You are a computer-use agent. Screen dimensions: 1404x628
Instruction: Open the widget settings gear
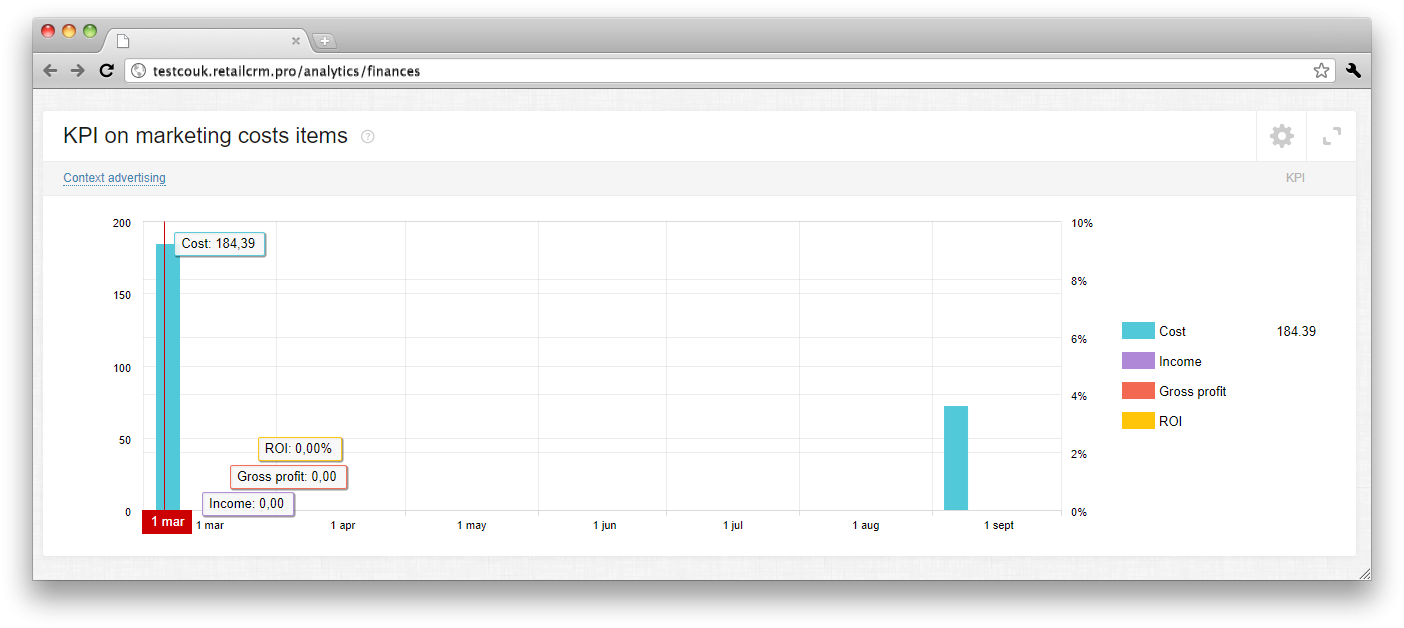(1281, 136)
